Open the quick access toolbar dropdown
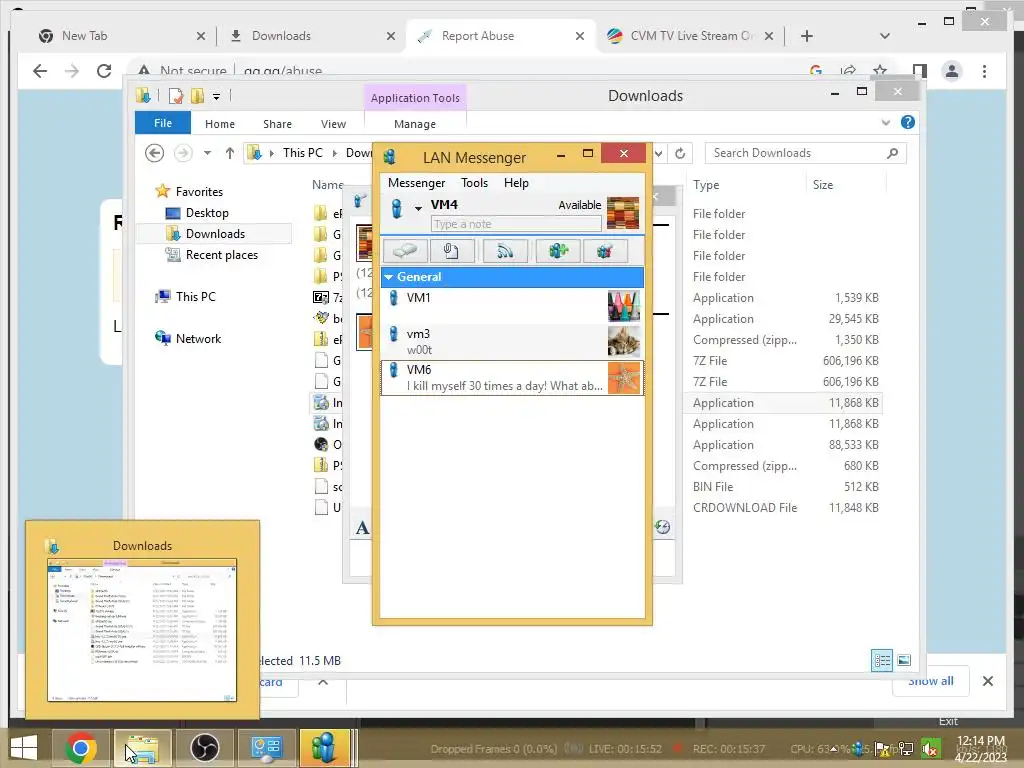Screen dimensions: 1024x768 (216, 97)
